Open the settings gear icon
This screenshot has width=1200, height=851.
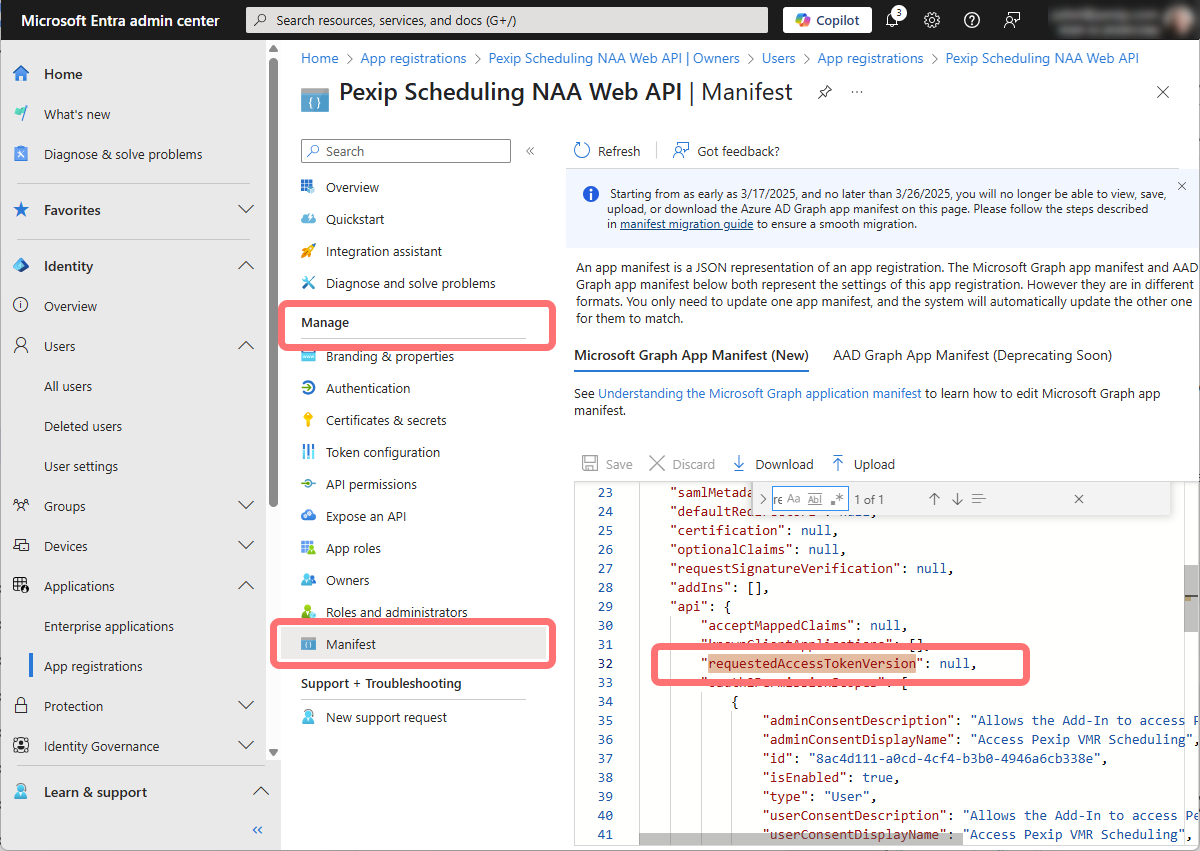click(932, 20)
